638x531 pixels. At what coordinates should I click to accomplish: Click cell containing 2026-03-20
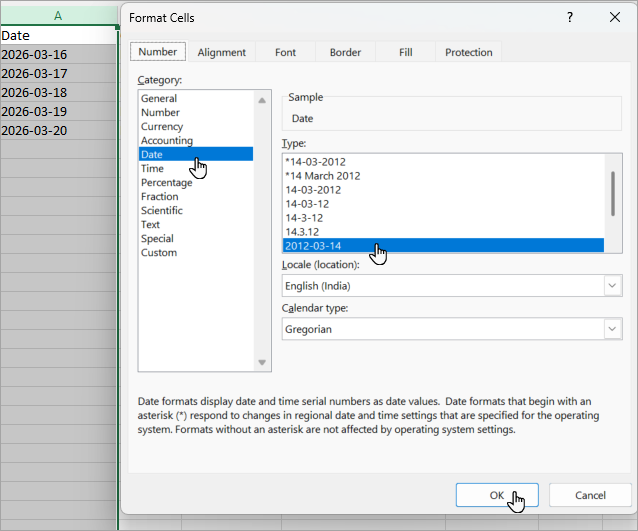[58, 131]
